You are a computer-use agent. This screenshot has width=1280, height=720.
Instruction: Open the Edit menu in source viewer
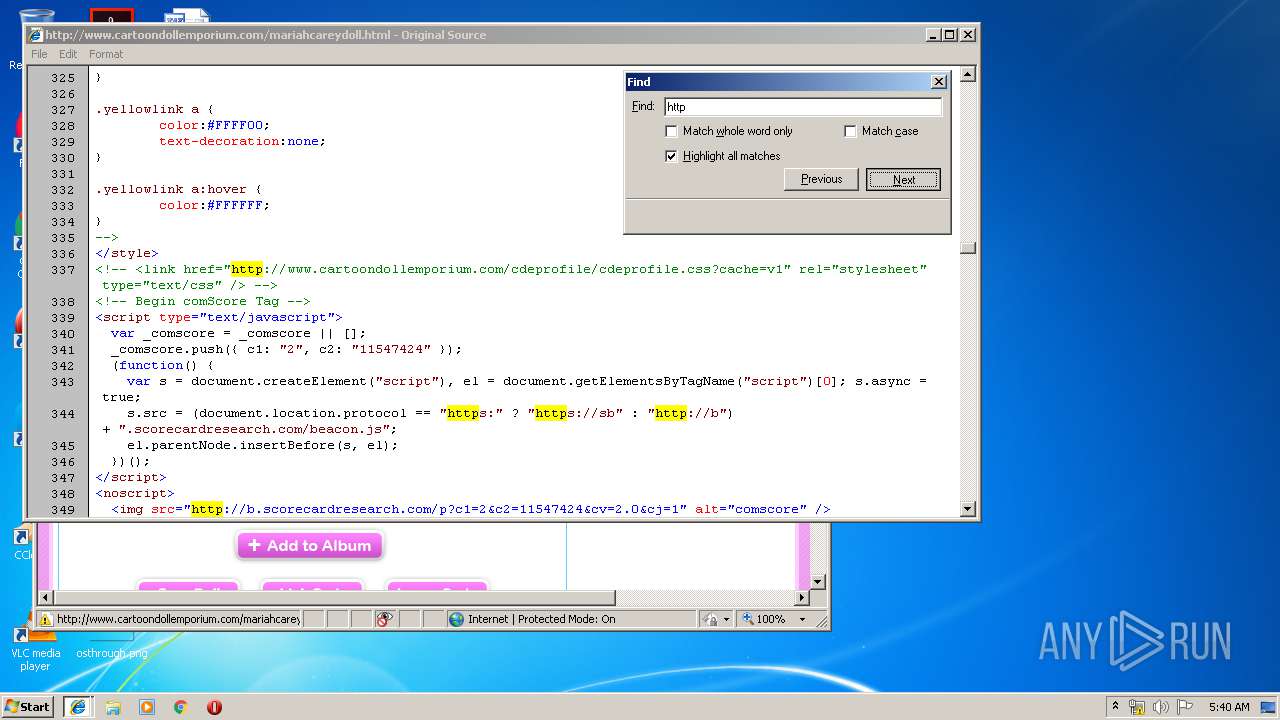click(x=68, y=54)
